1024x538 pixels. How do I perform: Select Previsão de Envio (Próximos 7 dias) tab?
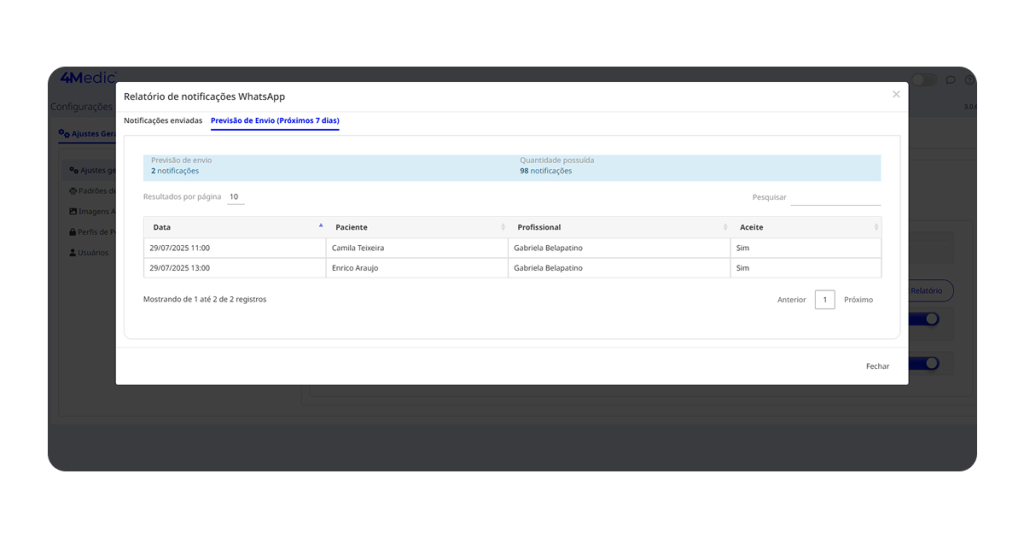coord(275,121)
